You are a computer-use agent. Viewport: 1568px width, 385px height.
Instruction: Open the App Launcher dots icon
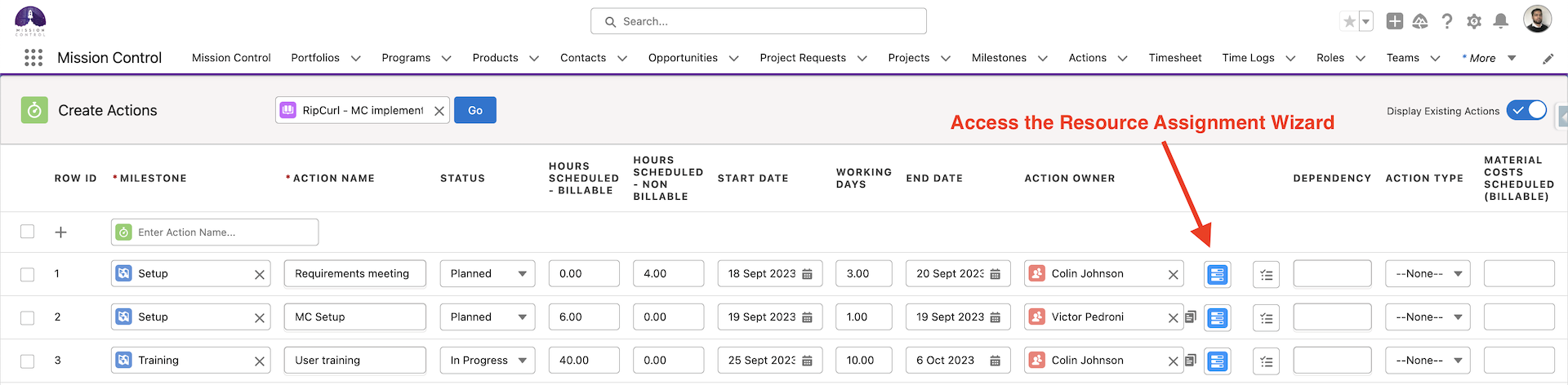(33, 58)
